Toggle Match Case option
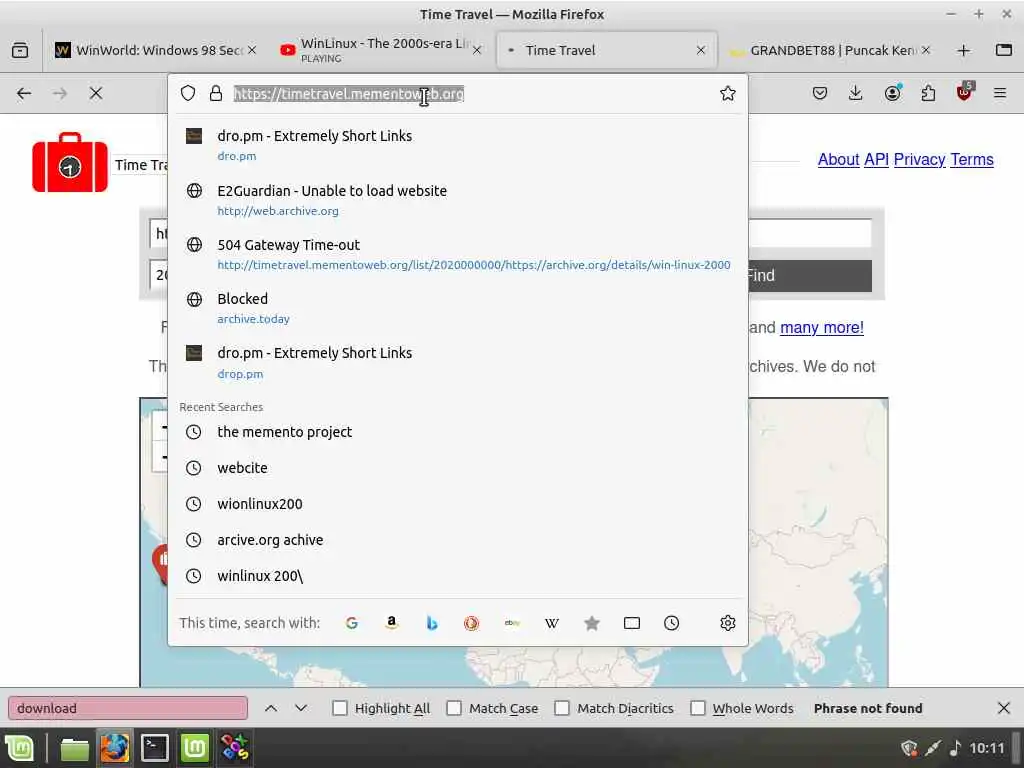This screenshot has width=1024, height=768. click(x=454, y=708)
